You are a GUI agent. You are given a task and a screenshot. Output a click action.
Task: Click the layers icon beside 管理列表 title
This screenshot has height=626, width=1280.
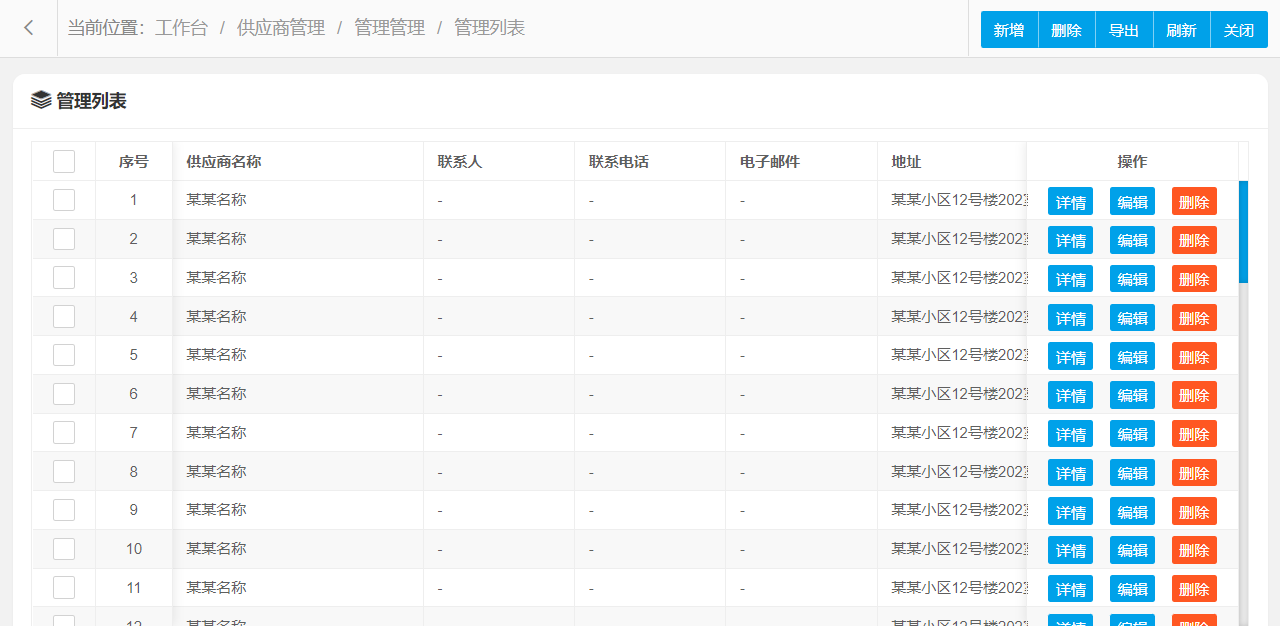click(41, 100)
